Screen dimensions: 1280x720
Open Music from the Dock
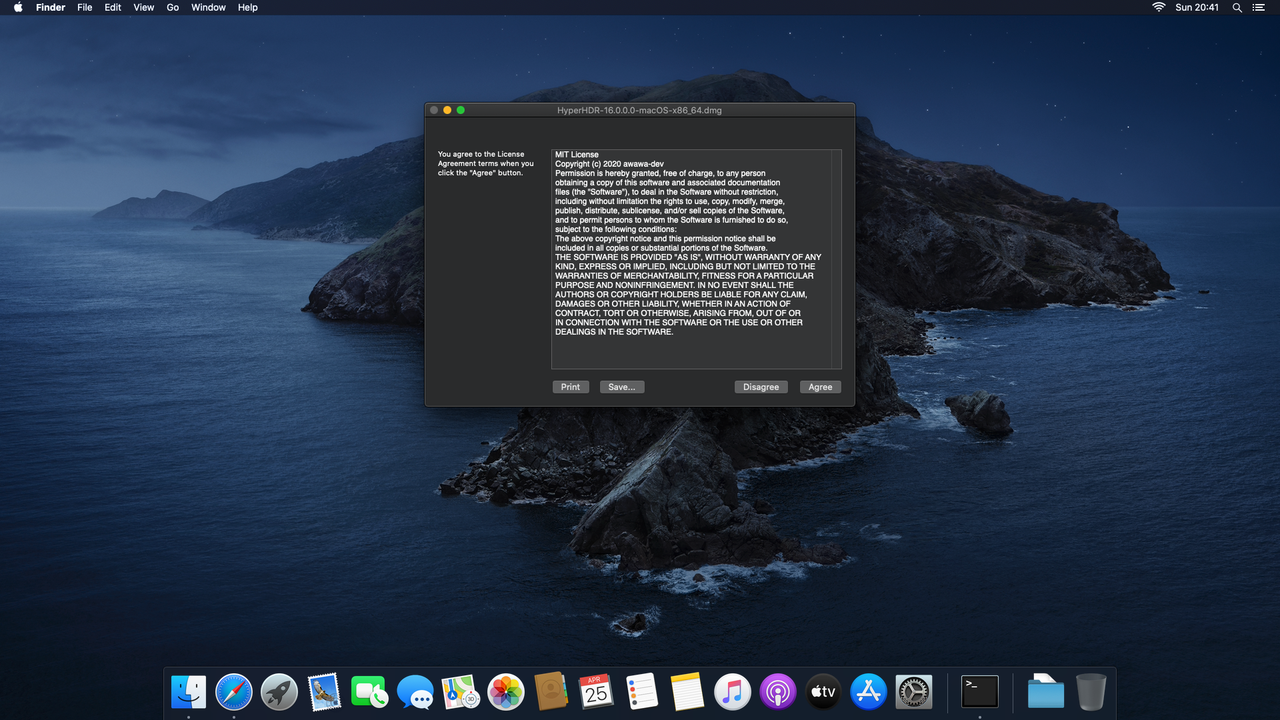pyautogui.click(x=733, y=691)
